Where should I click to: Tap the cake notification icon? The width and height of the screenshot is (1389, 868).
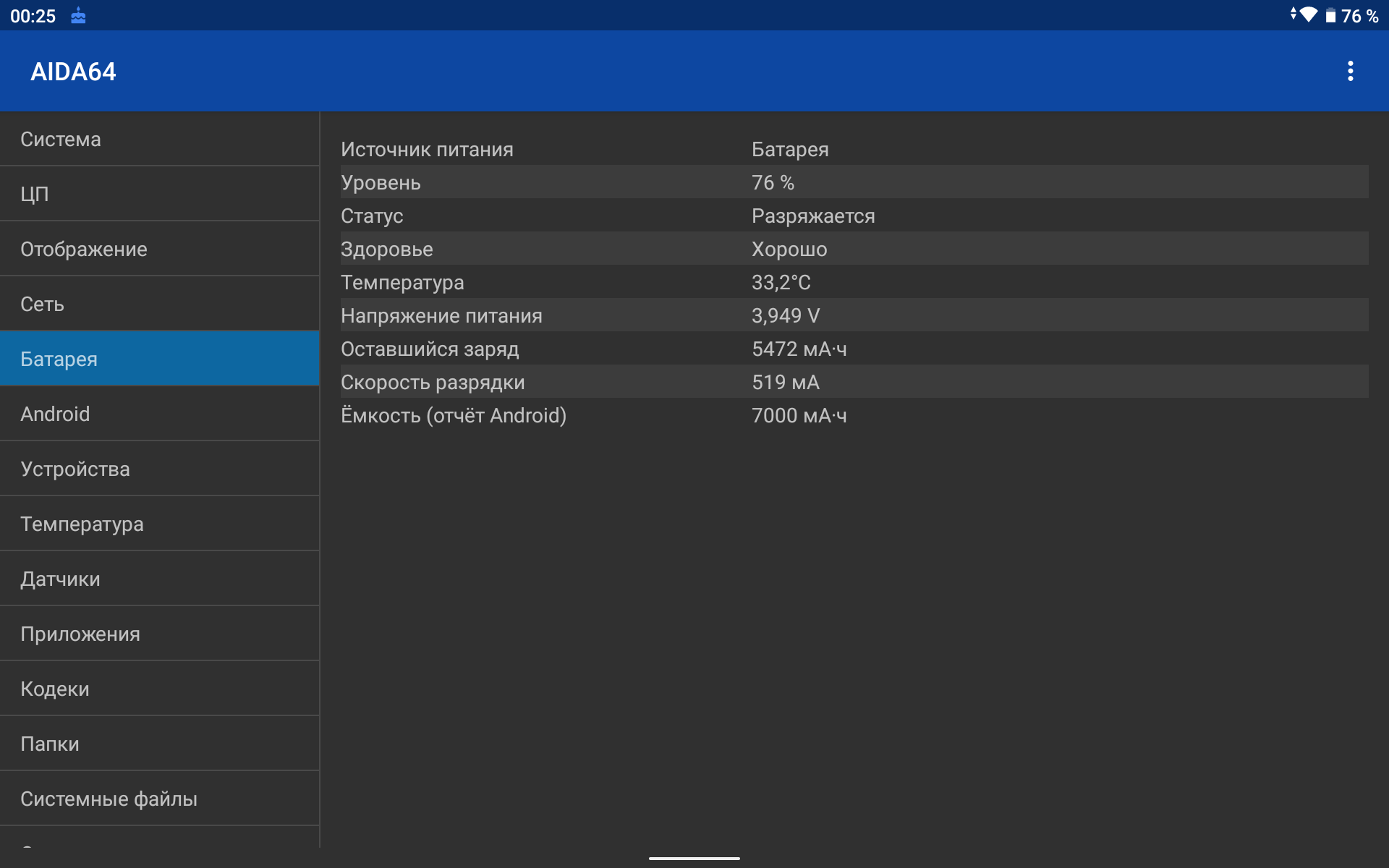pyautogui.click(x=78, y=16)
